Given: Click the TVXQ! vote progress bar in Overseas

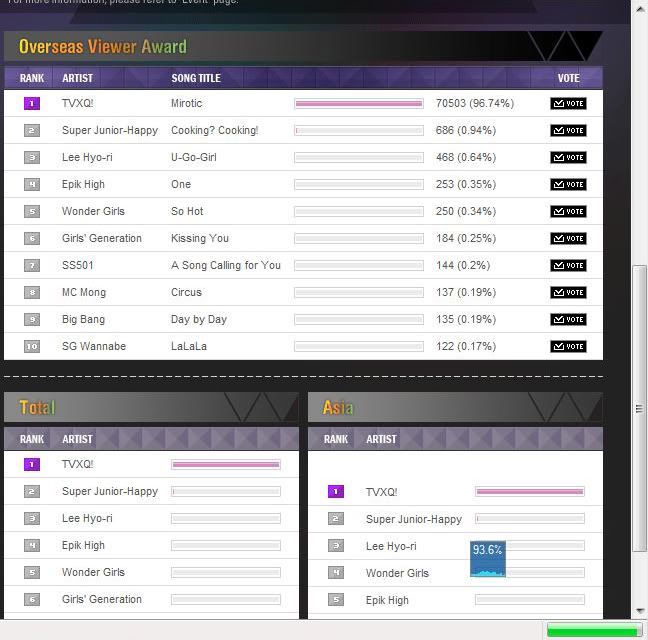Looking at the screenshot, I should click(x=359, y=103).
